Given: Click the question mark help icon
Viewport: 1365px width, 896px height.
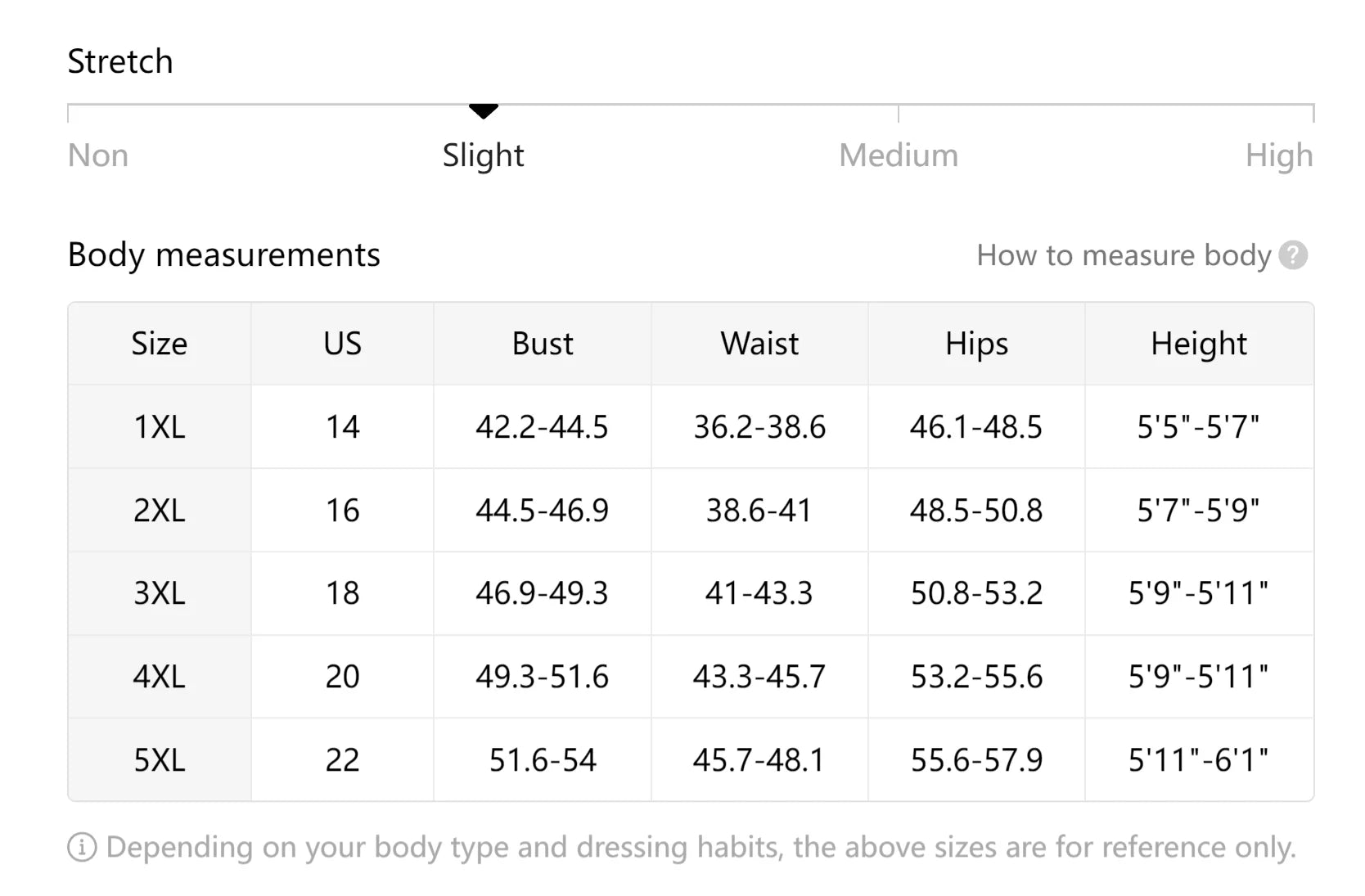Looking at the screenshot, I should coord(1293,255).
